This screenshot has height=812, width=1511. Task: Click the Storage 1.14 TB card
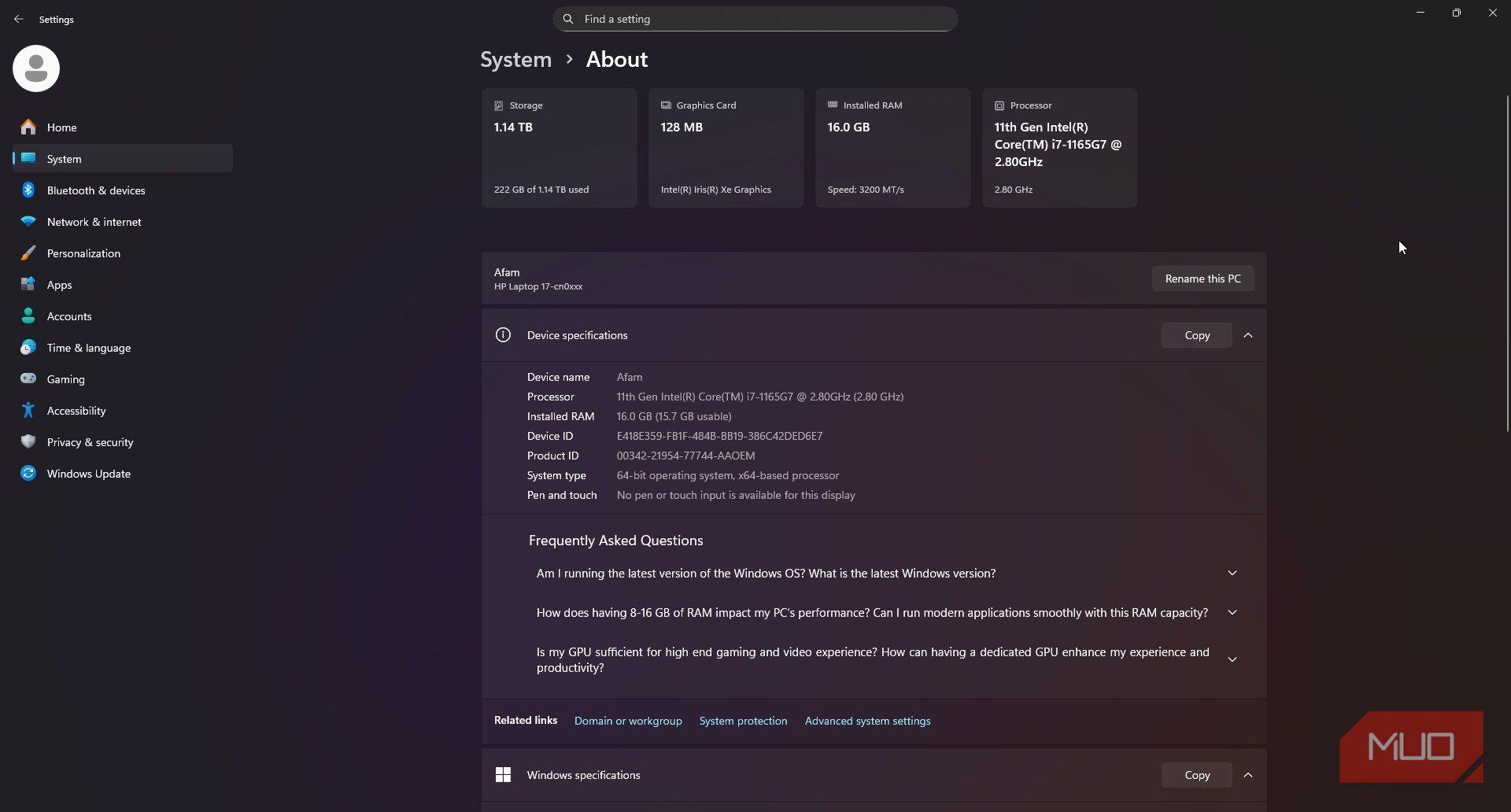(x=559, y=148)
